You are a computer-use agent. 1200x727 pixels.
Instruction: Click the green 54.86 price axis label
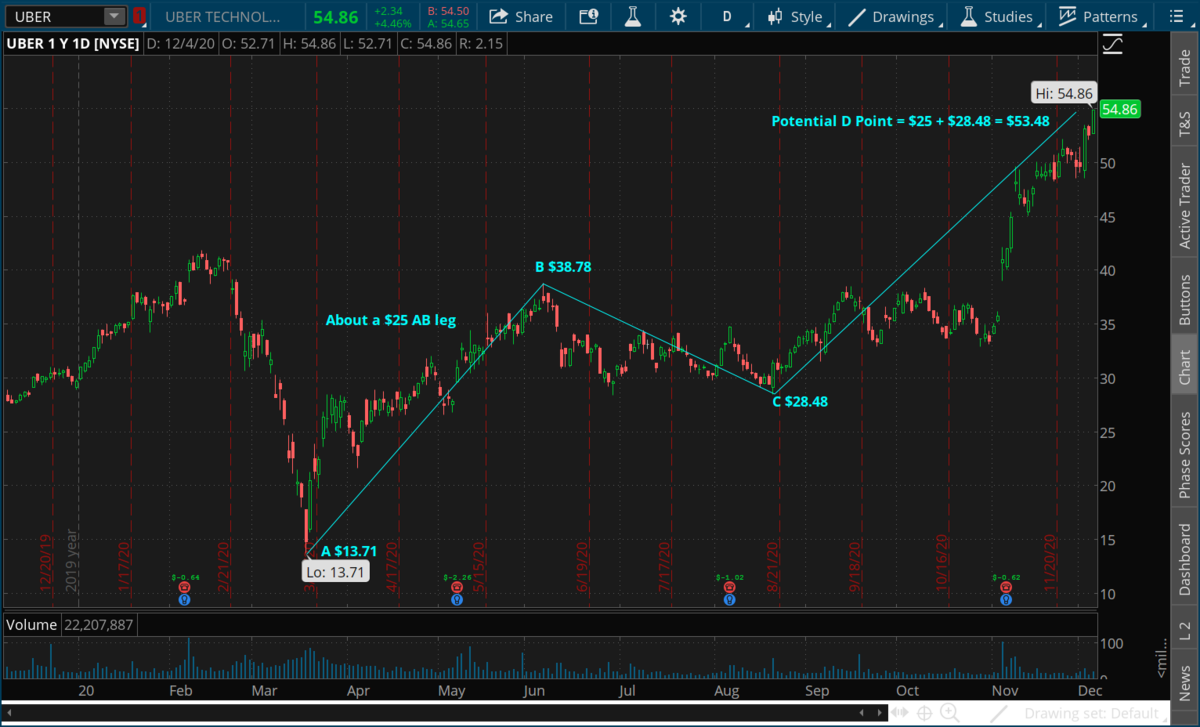pos(1118,109)
